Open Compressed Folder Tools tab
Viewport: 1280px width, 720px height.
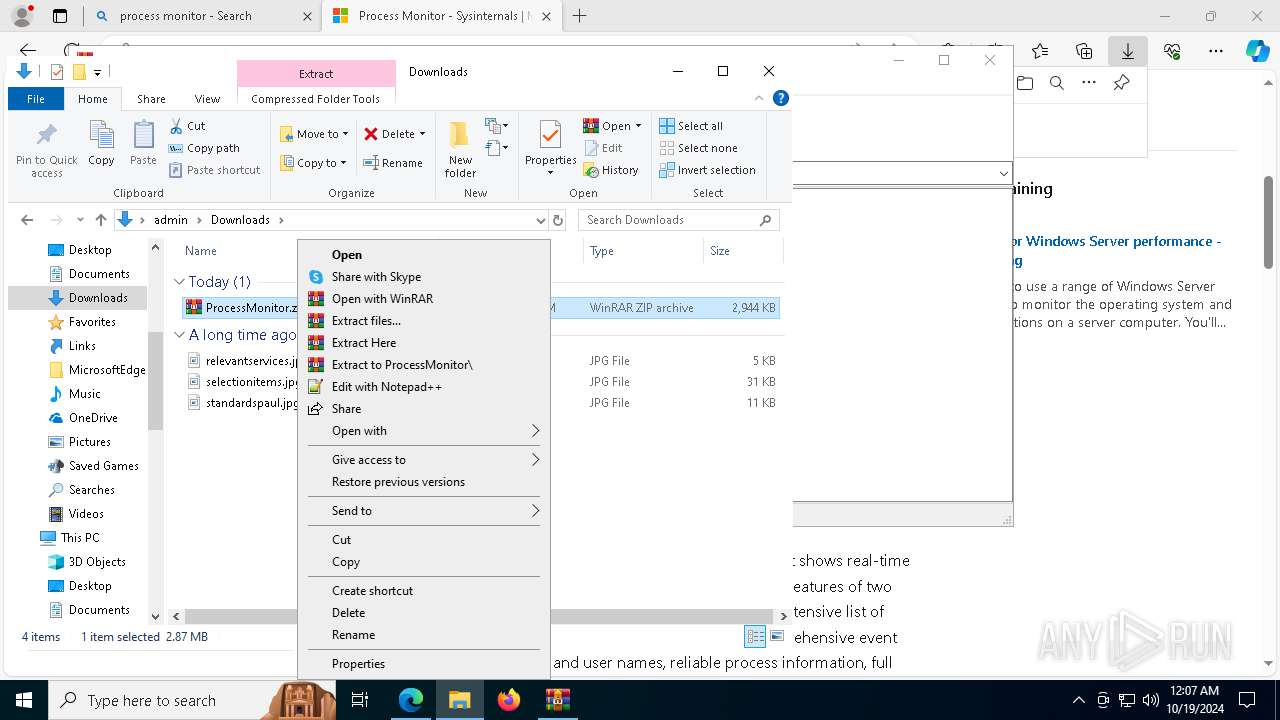[316, 99]
